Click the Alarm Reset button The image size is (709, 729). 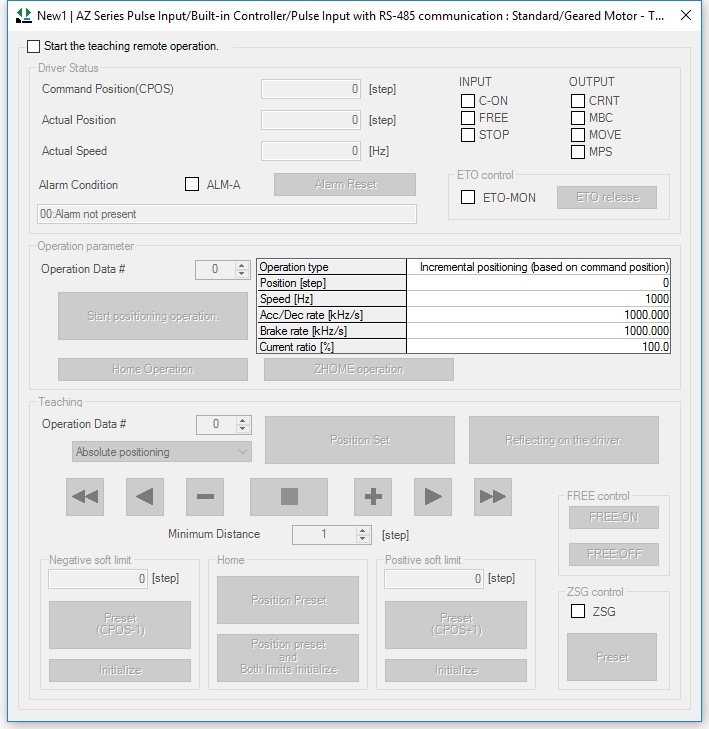pyautogui.click(x=345, y=185)
